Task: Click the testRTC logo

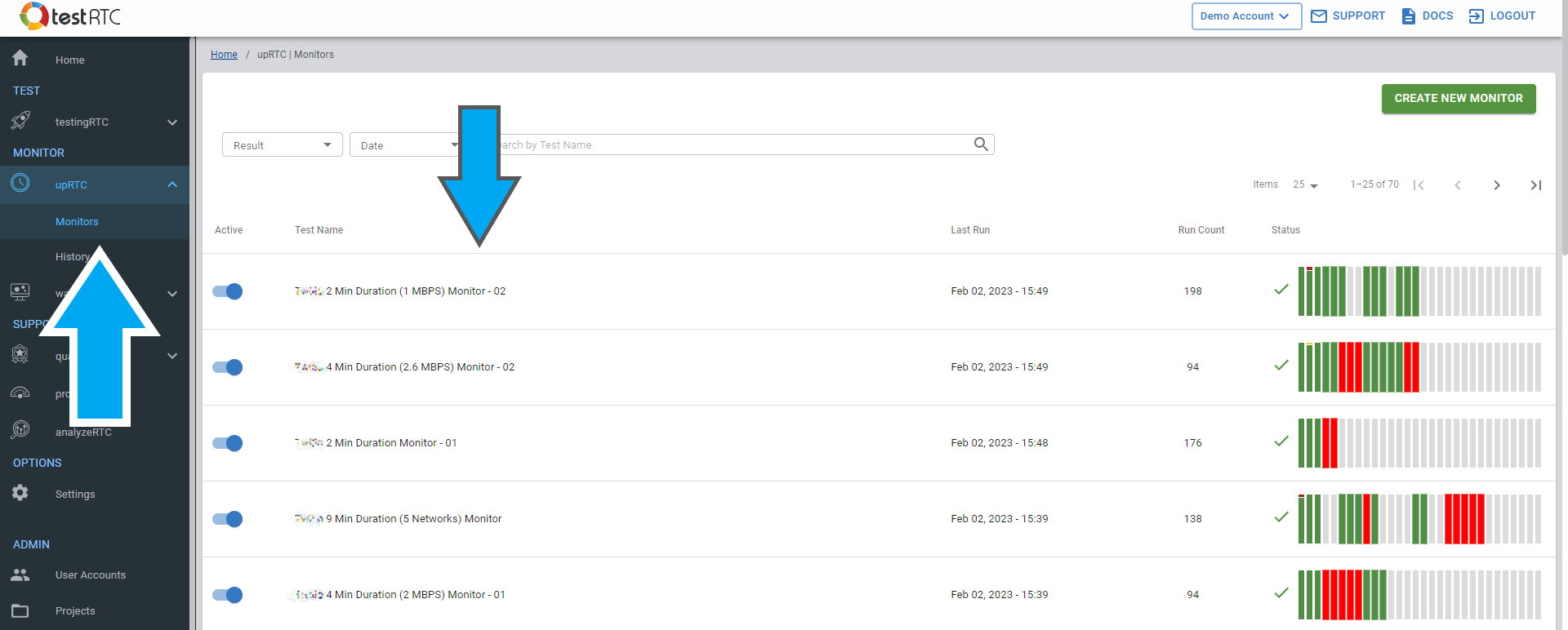Action: pos(70,16)
